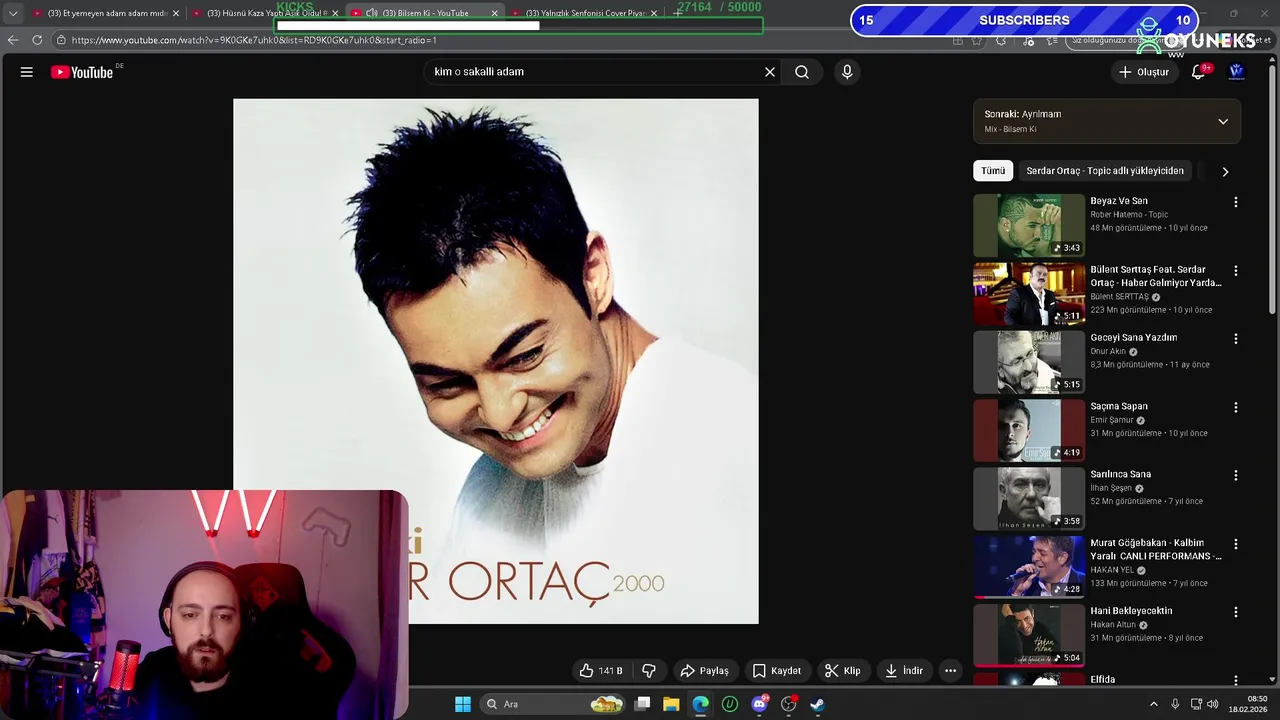Close the Et yemeyen adam tab

coord(176,13)
